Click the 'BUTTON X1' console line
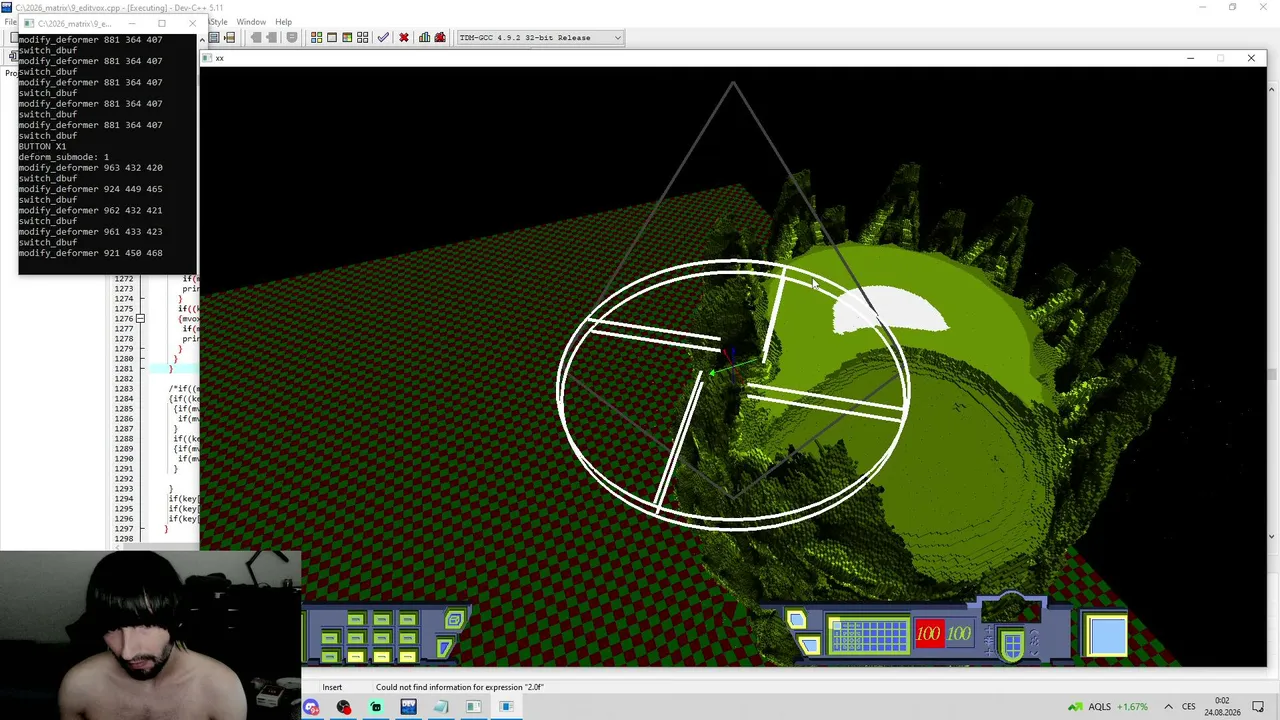 pos(43,146)
